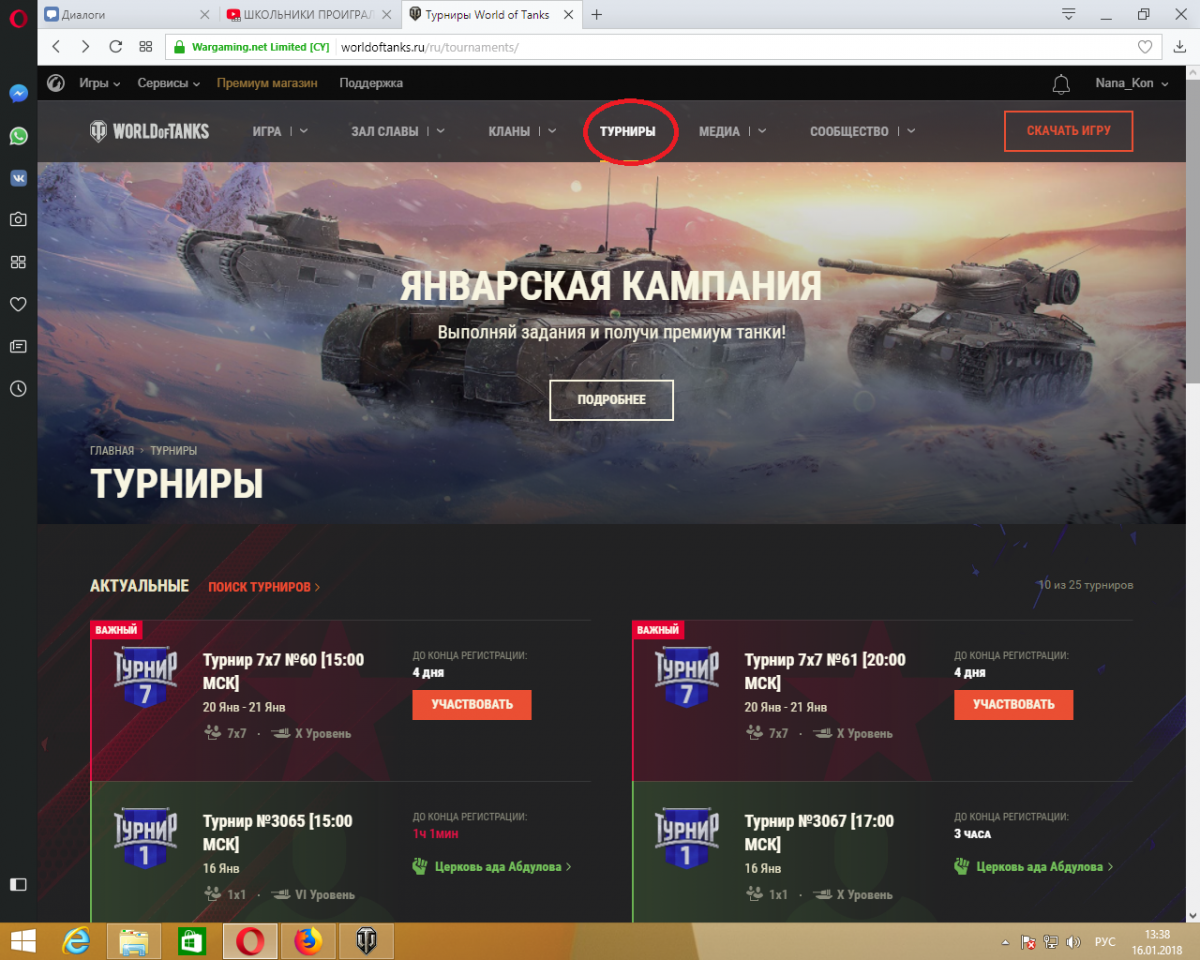Close the Диалоги tab

point(204,15)
